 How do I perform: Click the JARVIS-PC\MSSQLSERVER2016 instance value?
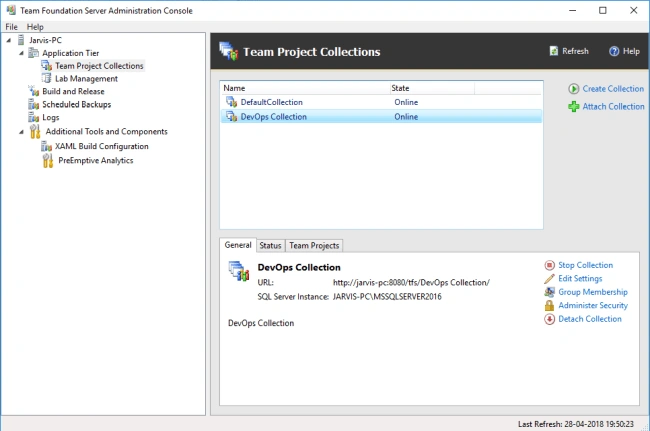coord(387,297)
